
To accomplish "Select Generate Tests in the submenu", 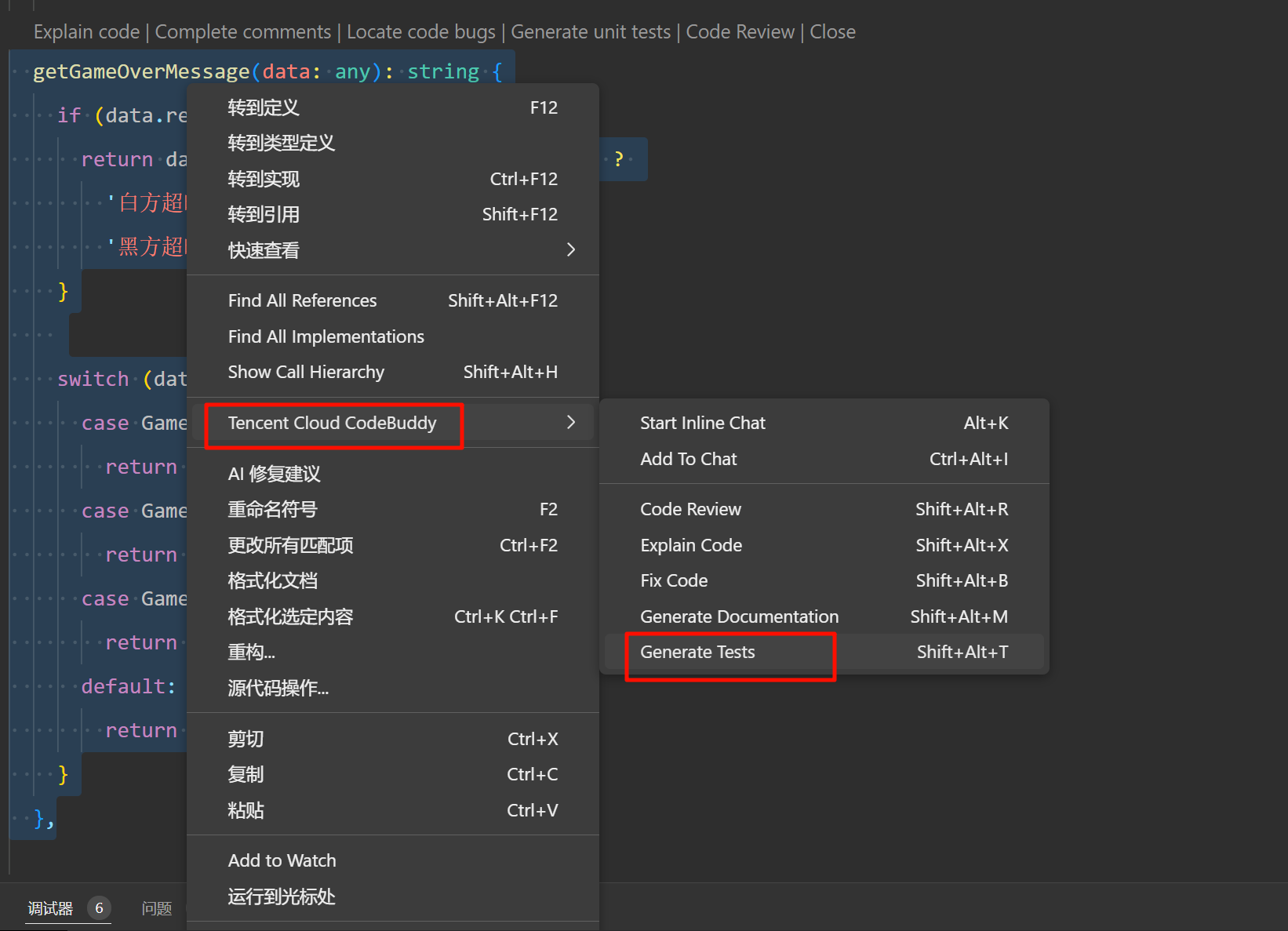I will pos(697,652).
